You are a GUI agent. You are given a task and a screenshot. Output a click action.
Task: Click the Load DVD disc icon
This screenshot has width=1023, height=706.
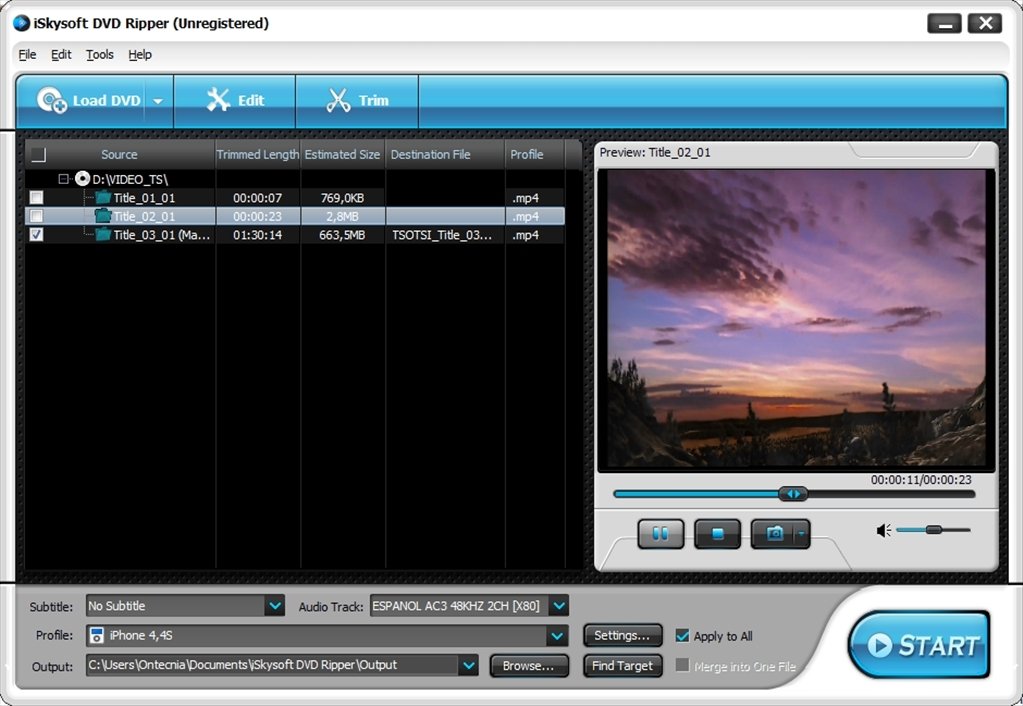[x=52, y=100]
